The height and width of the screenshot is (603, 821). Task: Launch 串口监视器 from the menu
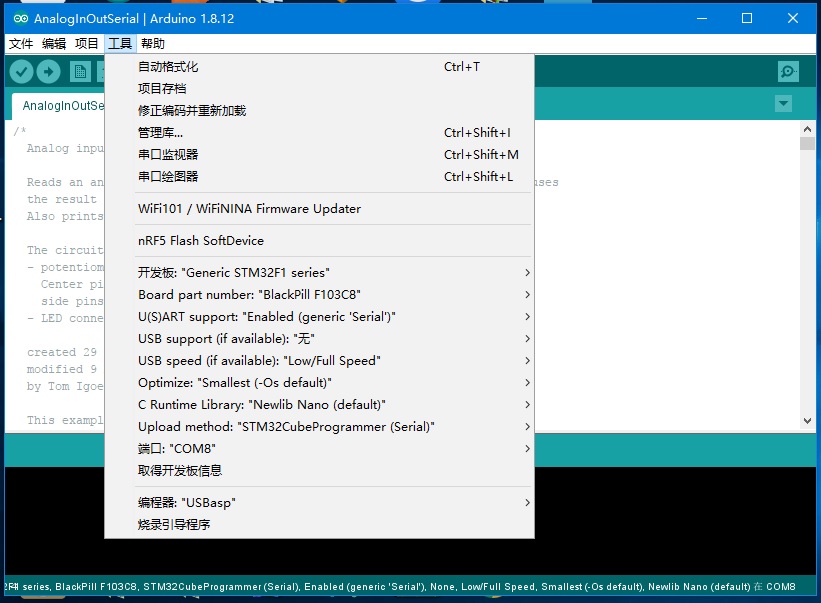pos(319,154)
